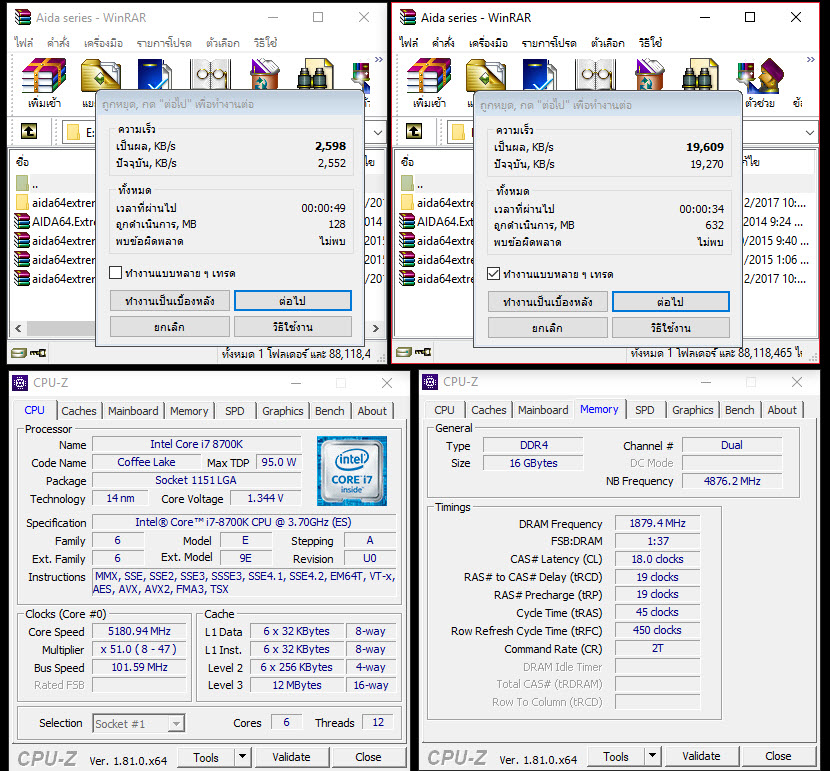Image resolution: width=830 pixels, height=771 pixels.
Task: Click the up-one-level arrow in left WinRAR window
Action: [x=29, y=131]
